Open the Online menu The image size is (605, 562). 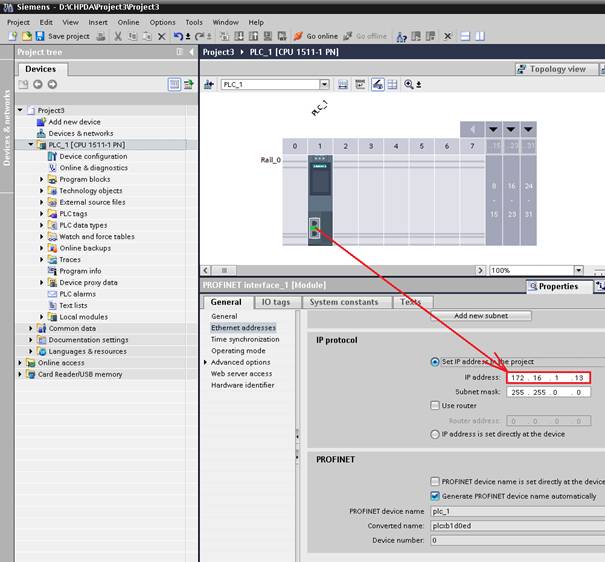pos(128,22)
